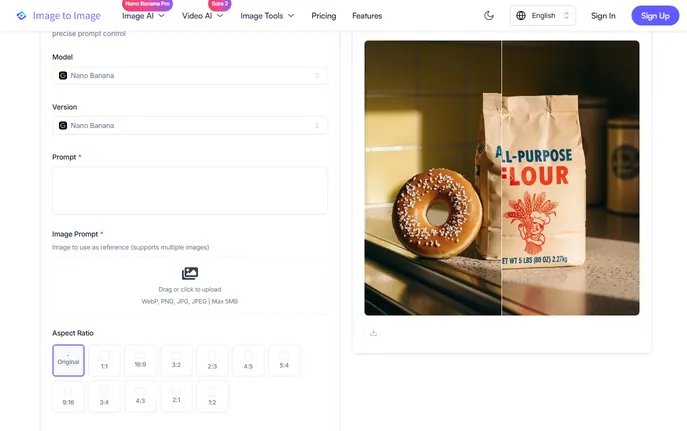Image resolution: width=687 pixels, height=431 pixels.
Task: Open the Pricing link
Action: coord(323,16)
